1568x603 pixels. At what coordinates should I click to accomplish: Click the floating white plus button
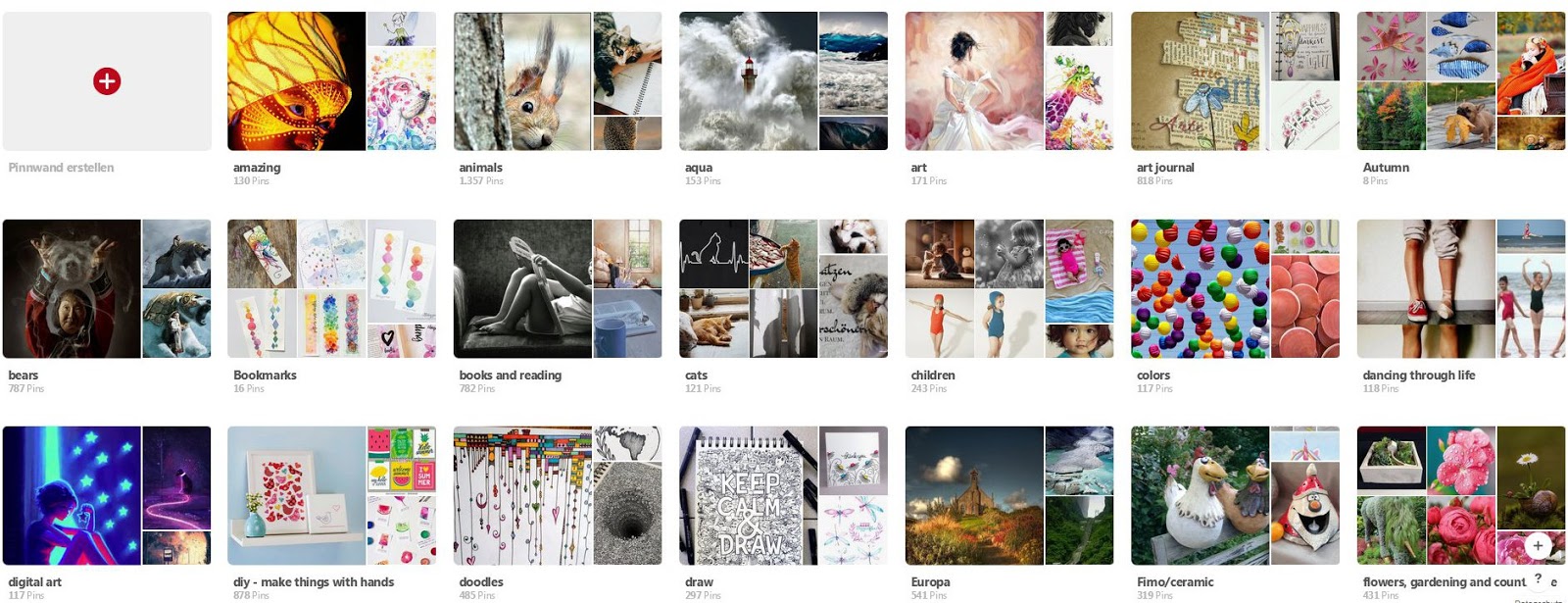point(1538,546)
